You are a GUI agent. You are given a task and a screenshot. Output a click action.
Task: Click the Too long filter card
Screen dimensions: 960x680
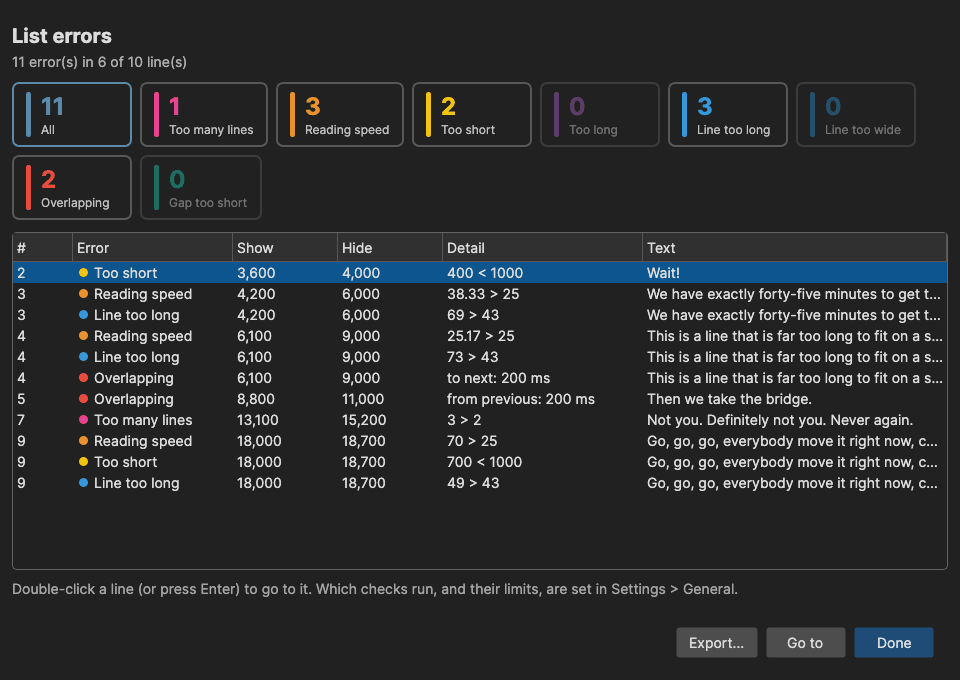599,114
